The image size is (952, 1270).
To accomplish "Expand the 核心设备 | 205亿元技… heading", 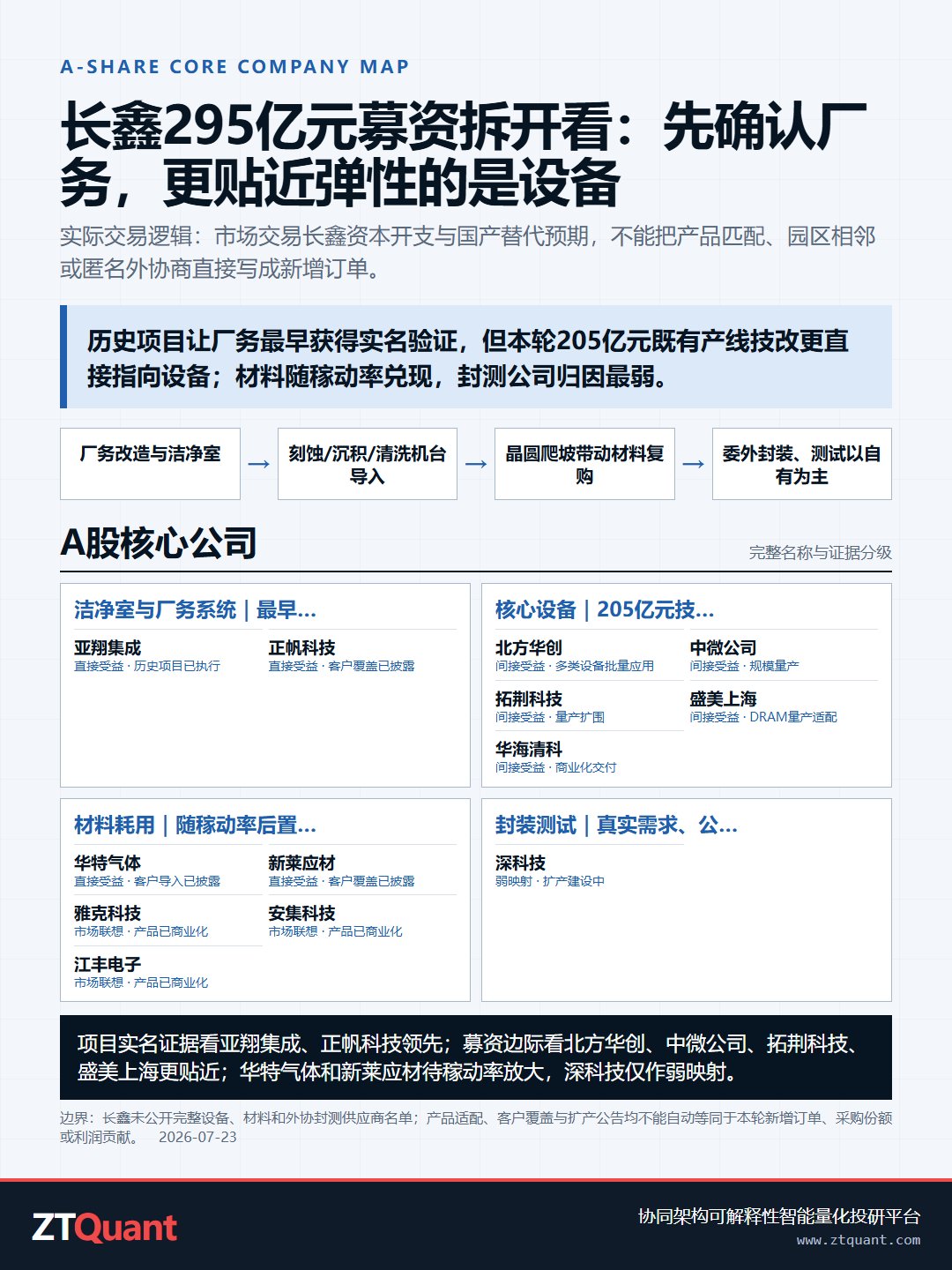I will click(x=605, y=609).
